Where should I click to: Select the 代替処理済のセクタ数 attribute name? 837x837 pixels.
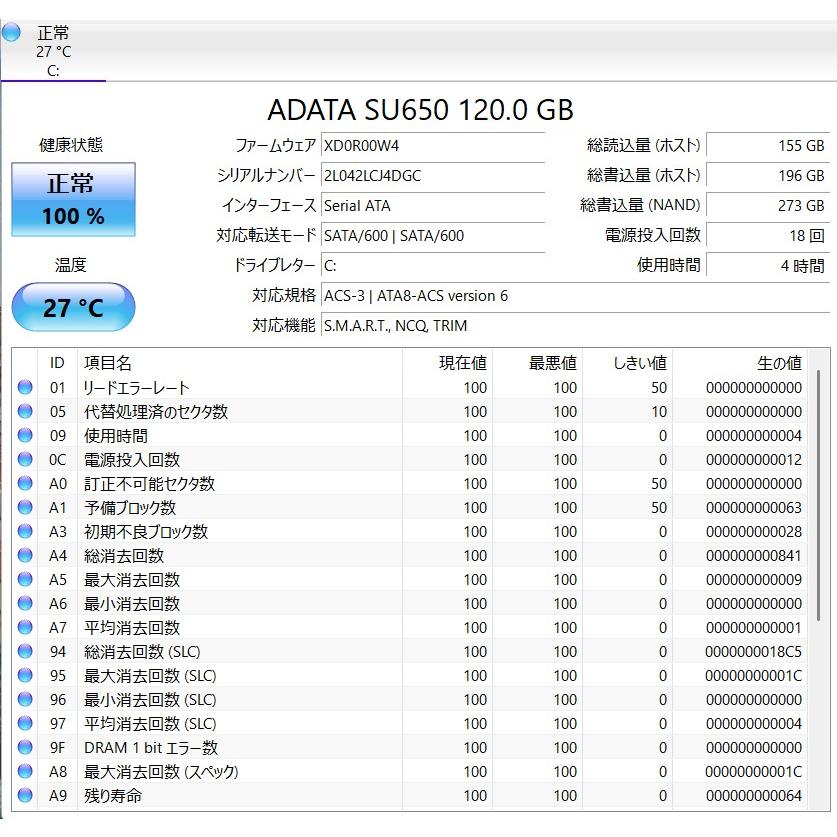tap(156, 412)
